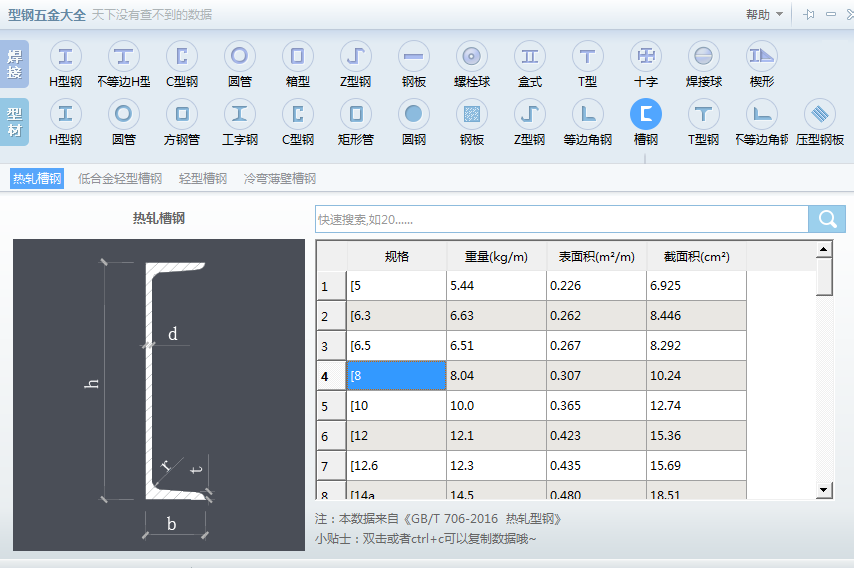
Task: Select 型材 H型钢 icon in second row
Action: [65, 114]
